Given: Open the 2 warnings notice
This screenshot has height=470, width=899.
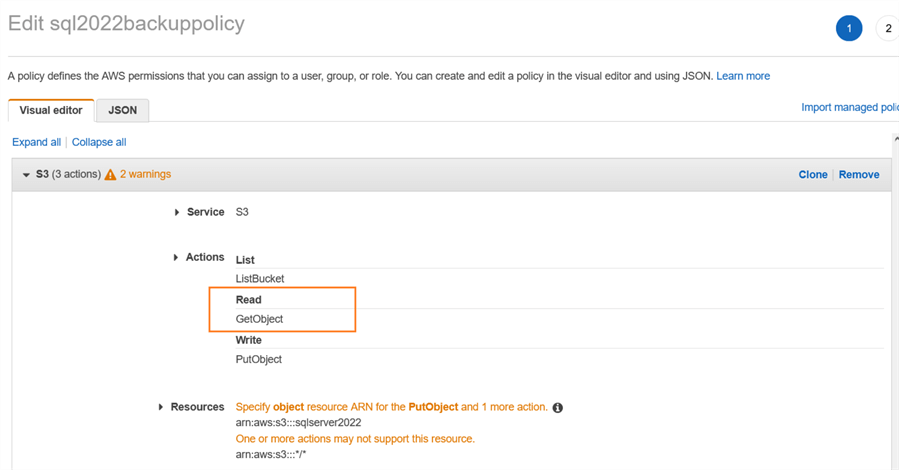Looking at the screenshot, I should pyautogui.click(x=145, y=174).
